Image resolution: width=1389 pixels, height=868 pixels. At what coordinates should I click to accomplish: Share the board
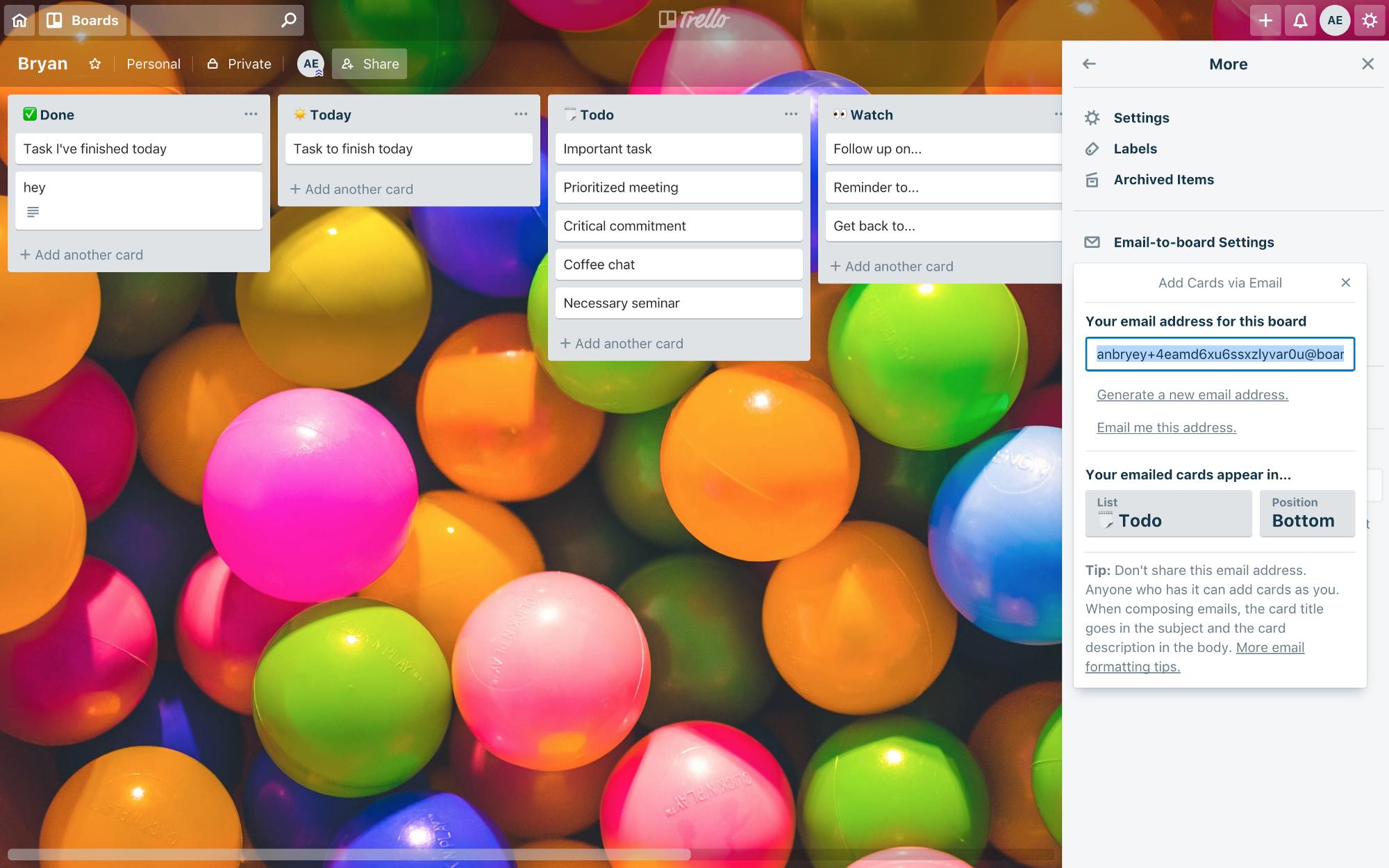(x=369, y=64)
